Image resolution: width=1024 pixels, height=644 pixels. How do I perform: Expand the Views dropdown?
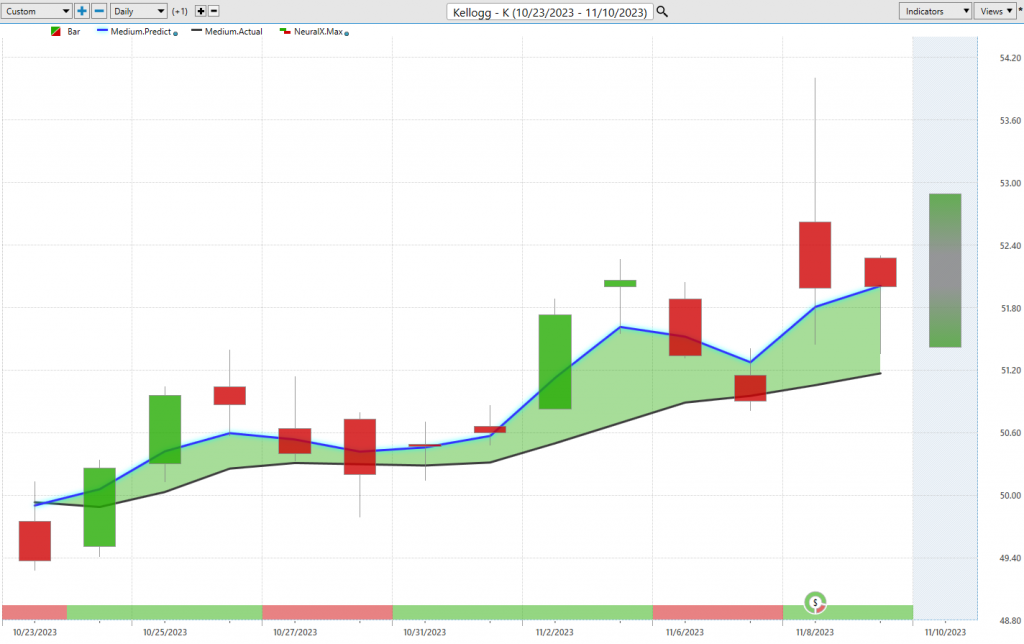pyautogui.click(x=995, y=11)
